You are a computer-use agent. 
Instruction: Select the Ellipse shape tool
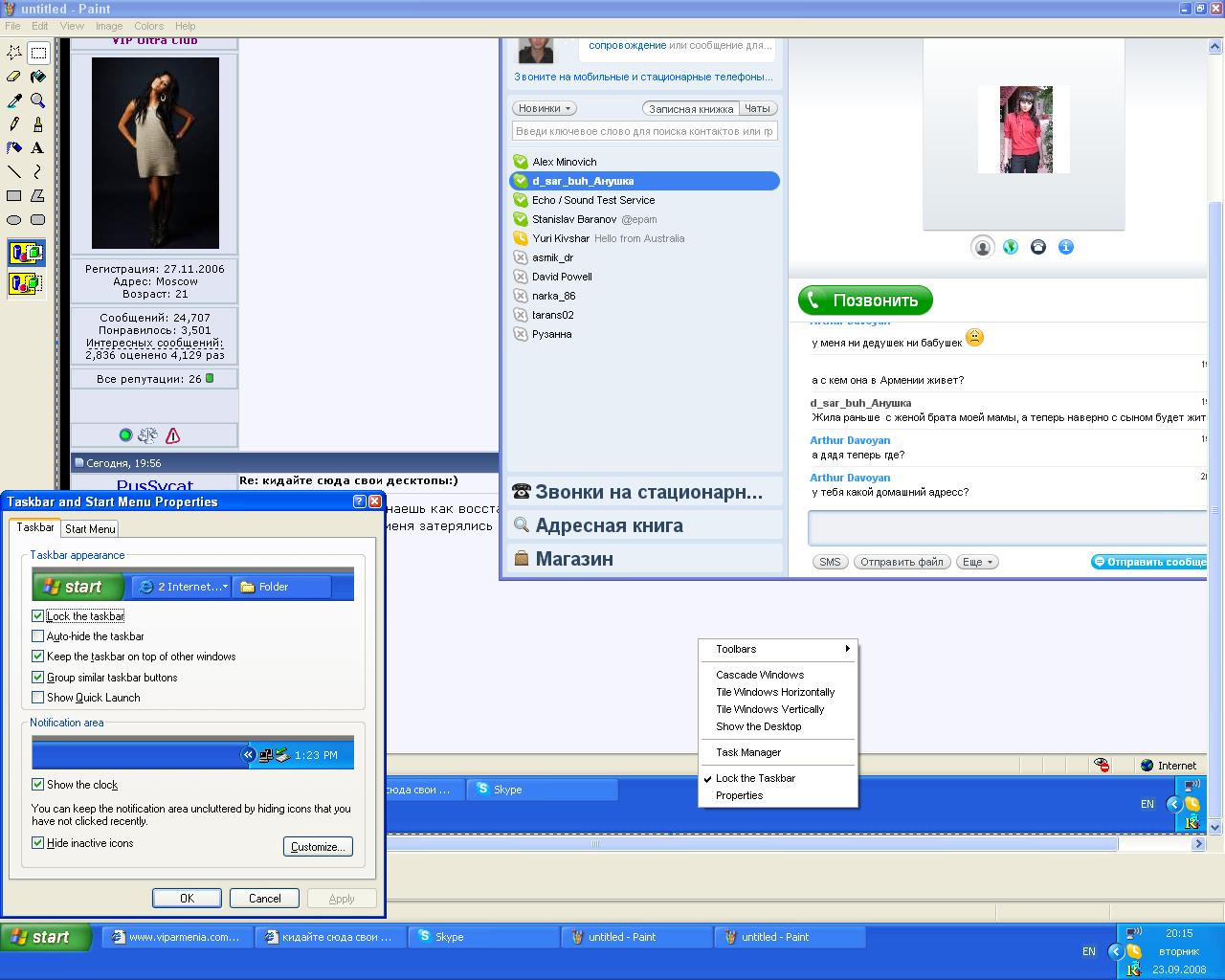tap(14, 220)
